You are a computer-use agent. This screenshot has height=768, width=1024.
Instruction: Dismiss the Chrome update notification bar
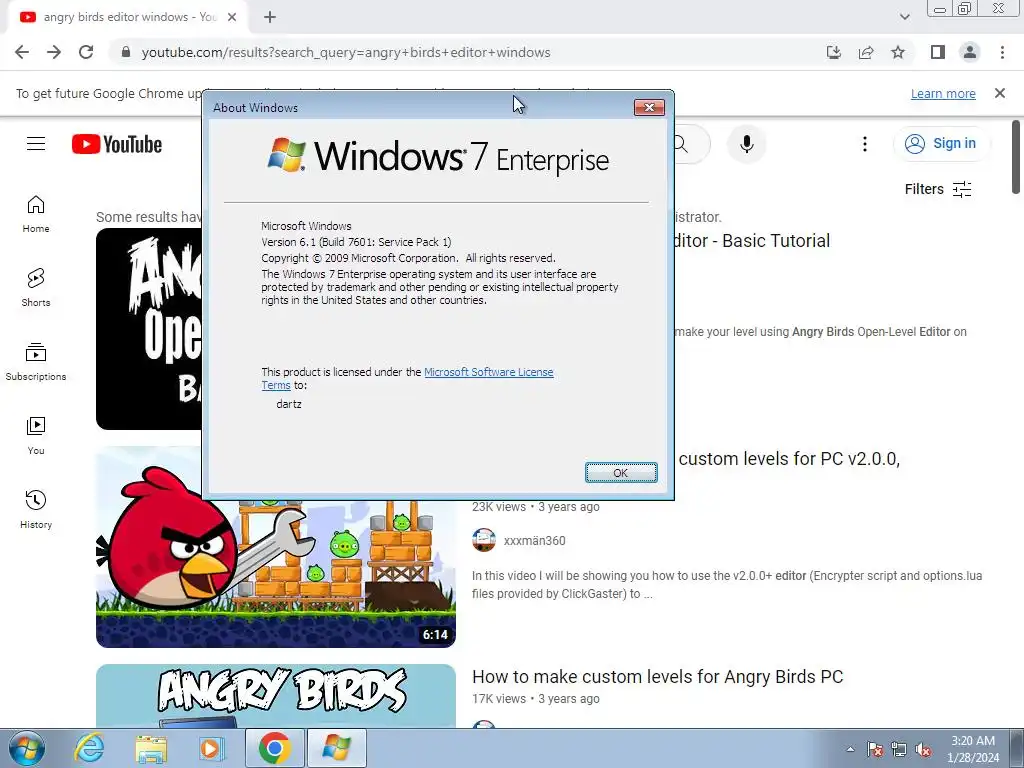pos(1000,93)
